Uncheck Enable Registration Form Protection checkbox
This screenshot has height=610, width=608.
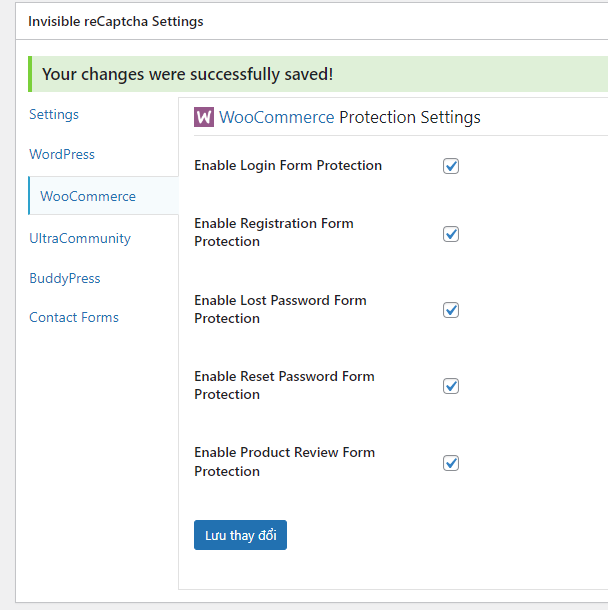pos(451,234)
